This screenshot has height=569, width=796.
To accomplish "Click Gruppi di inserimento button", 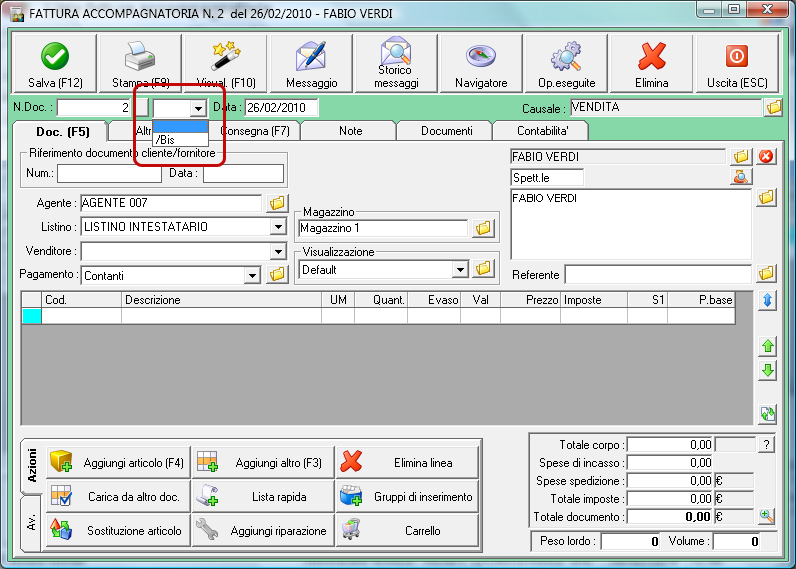I will point(407,496).
